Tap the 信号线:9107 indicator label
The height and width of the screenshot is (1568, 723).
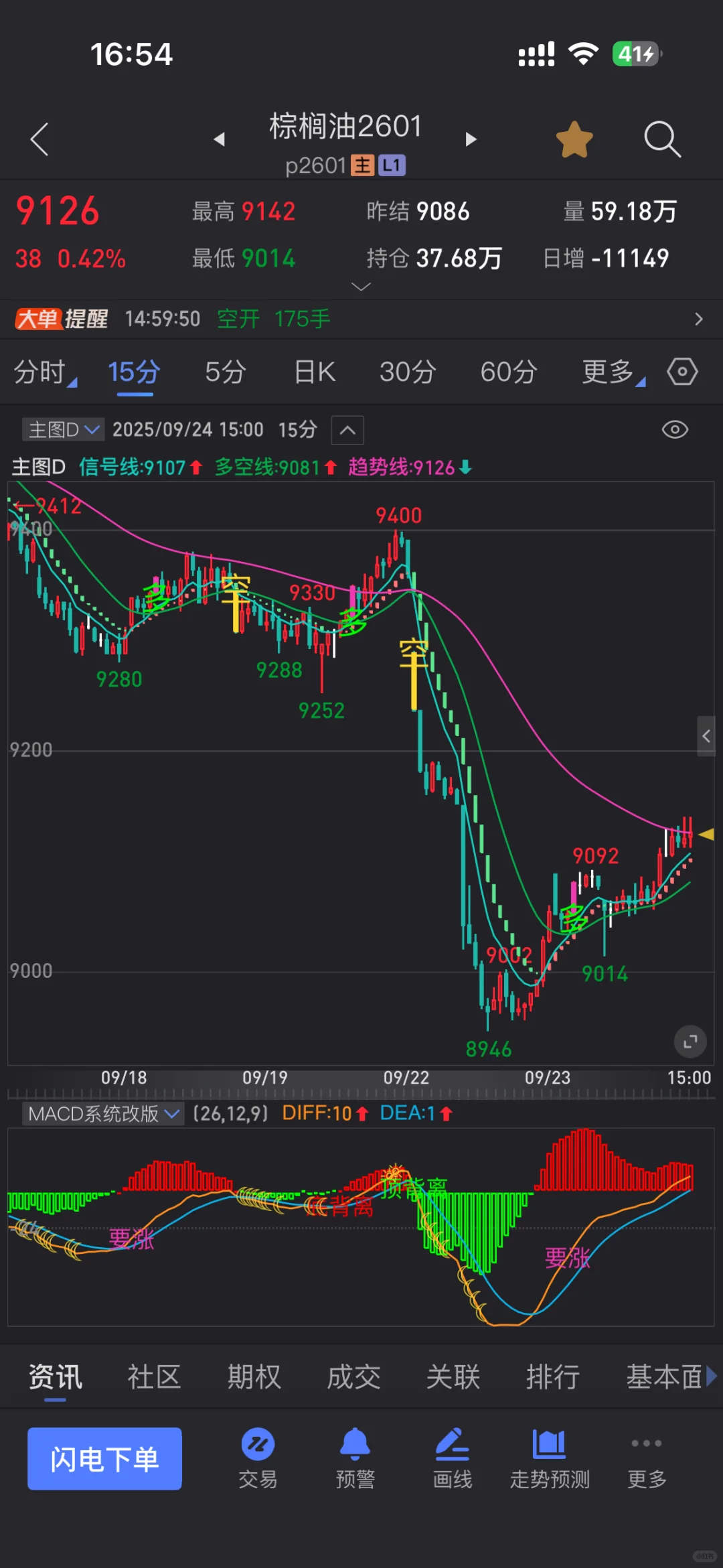point(141,467)
